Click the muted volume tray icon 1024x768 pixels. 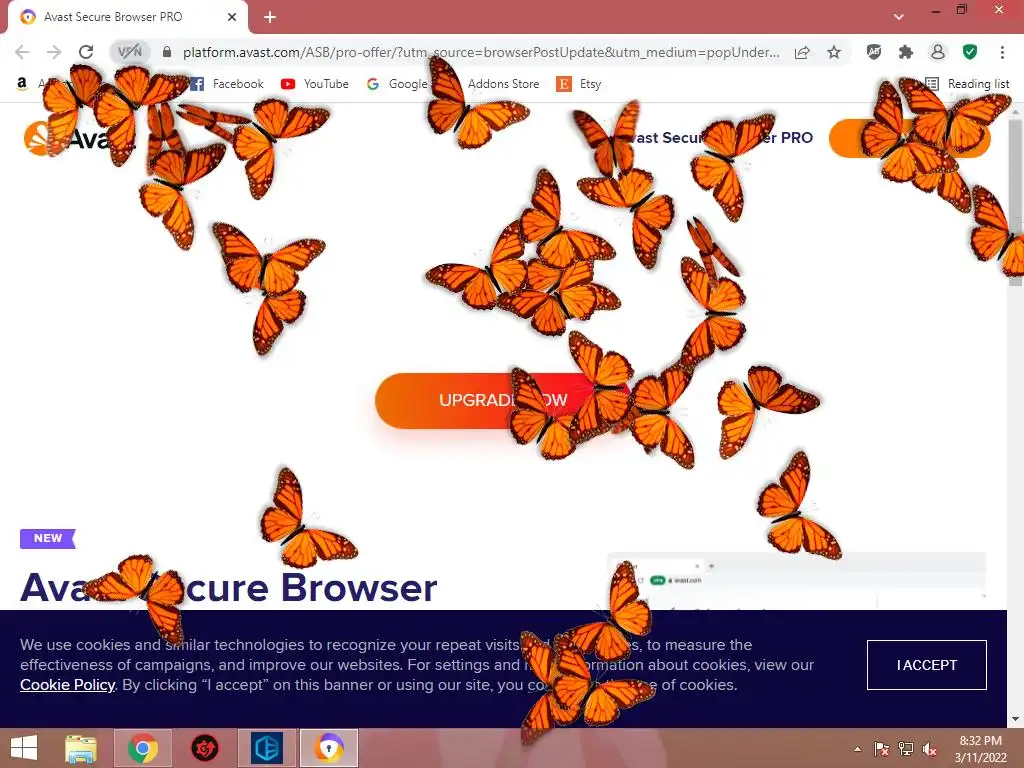click(929, 749)
